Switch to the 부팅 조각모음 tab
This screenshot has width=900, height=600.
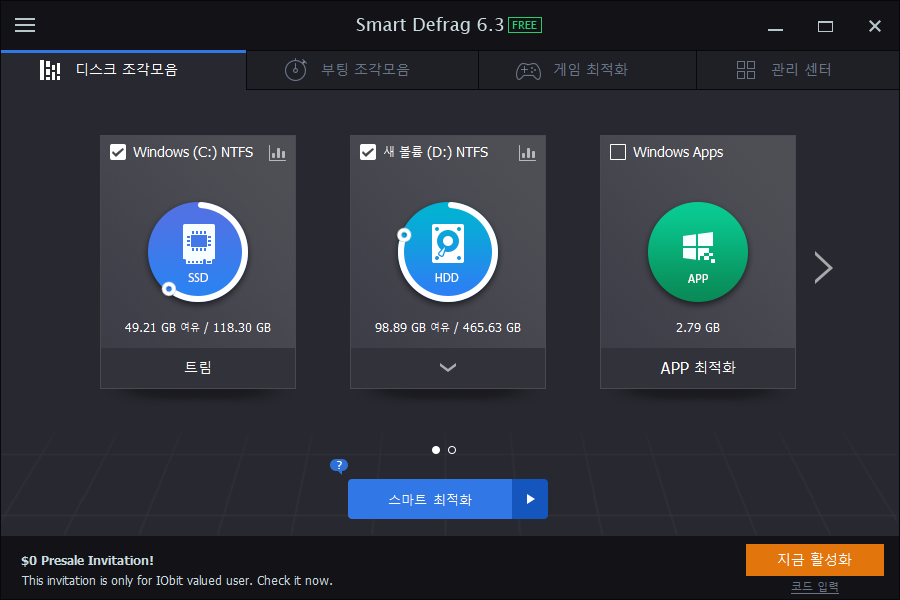(362, 70)
